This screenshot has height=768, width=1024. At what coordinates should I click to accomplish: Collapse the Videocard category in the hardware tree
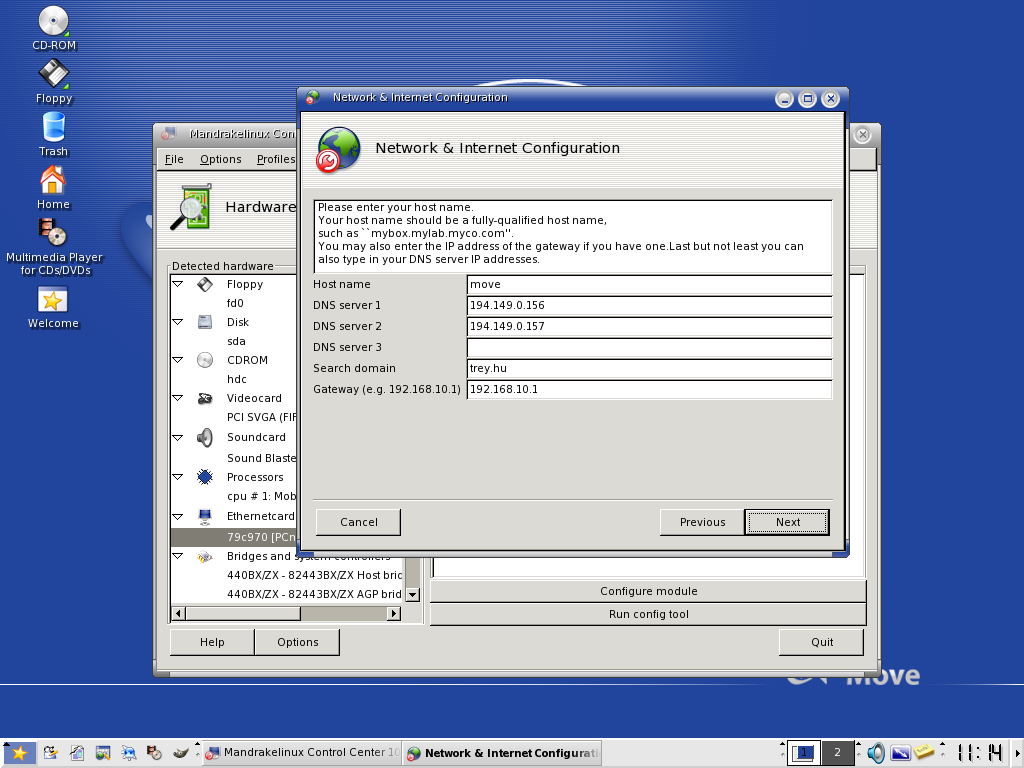click(178, 398)
